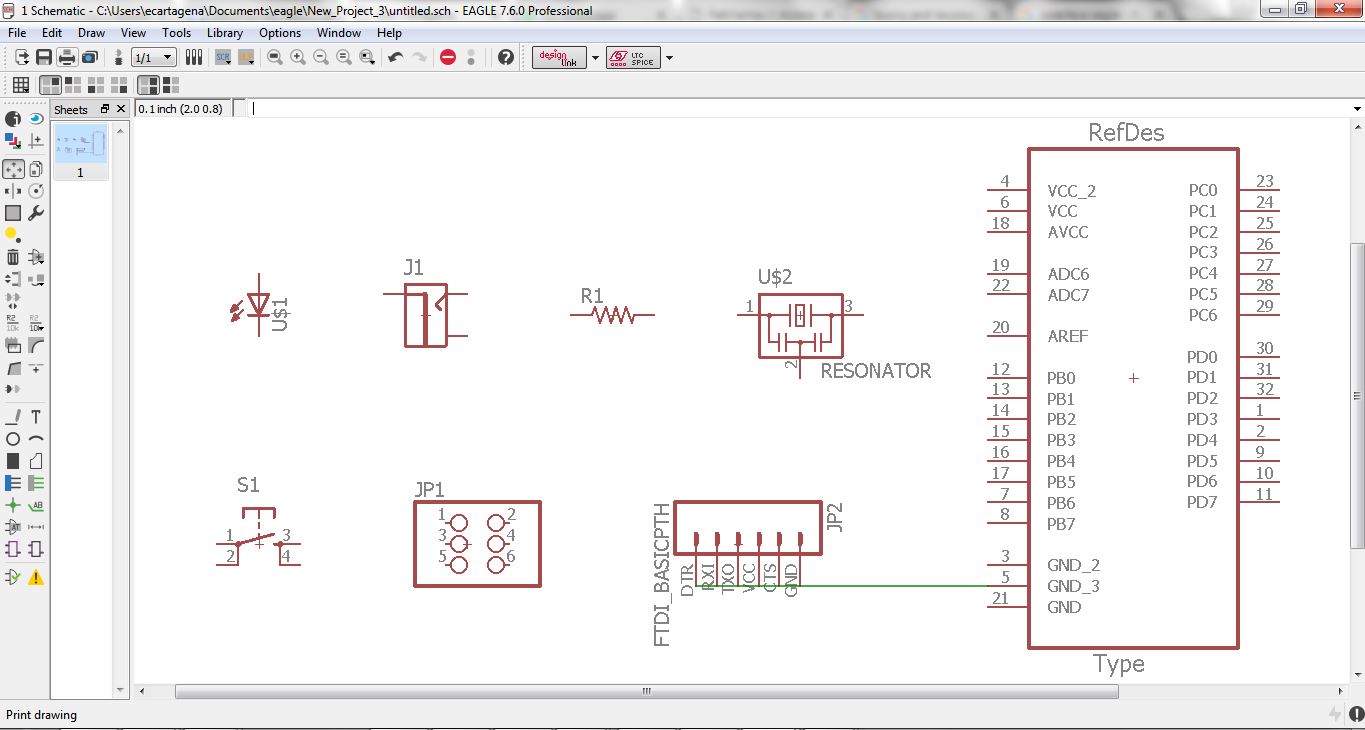This screenshot has width=1365, height=730.
Task: Open the ULP dropdown button
Action: point(245,57)
